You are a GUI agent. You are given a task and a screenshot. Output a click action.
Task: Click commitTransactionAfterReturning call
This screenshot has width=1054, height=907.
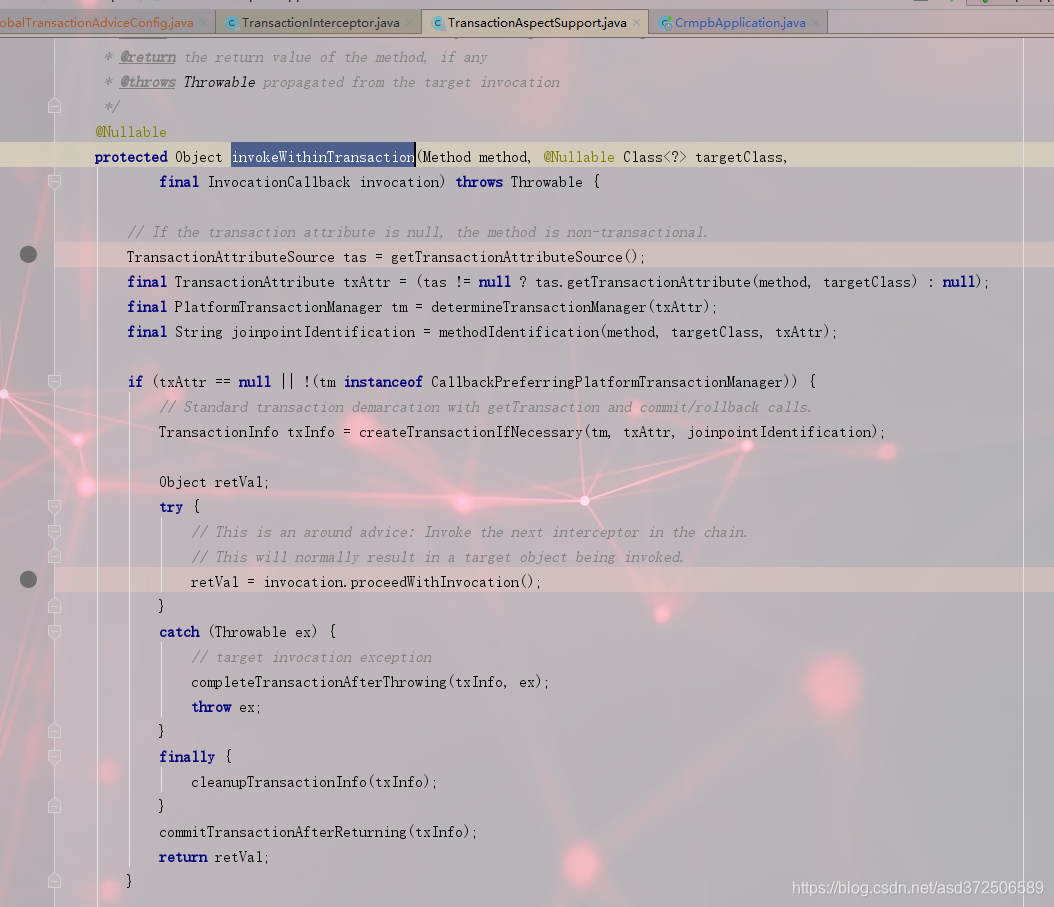coord(283,832)
